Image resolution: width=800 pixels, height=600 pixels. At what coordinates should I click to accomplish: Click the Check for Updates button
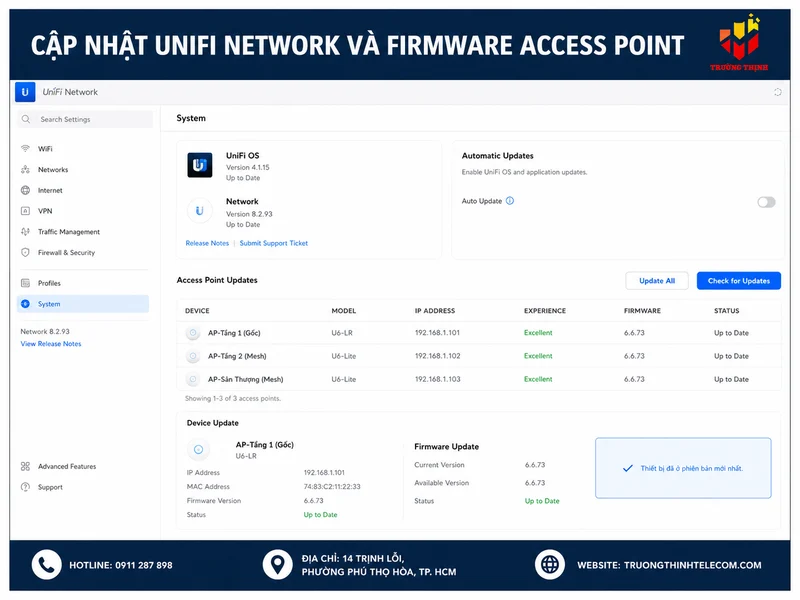point(738,281)
